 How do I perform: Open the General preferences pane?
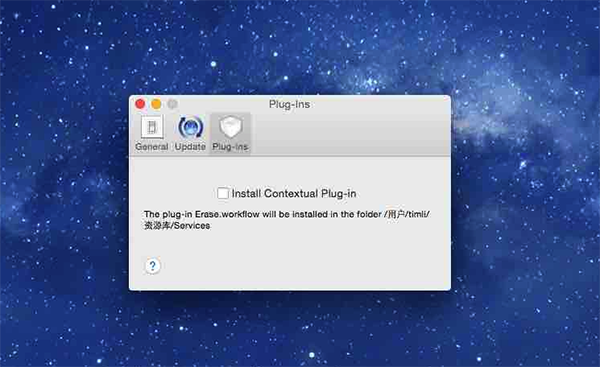pyautogui.click(x=152, y=133)
